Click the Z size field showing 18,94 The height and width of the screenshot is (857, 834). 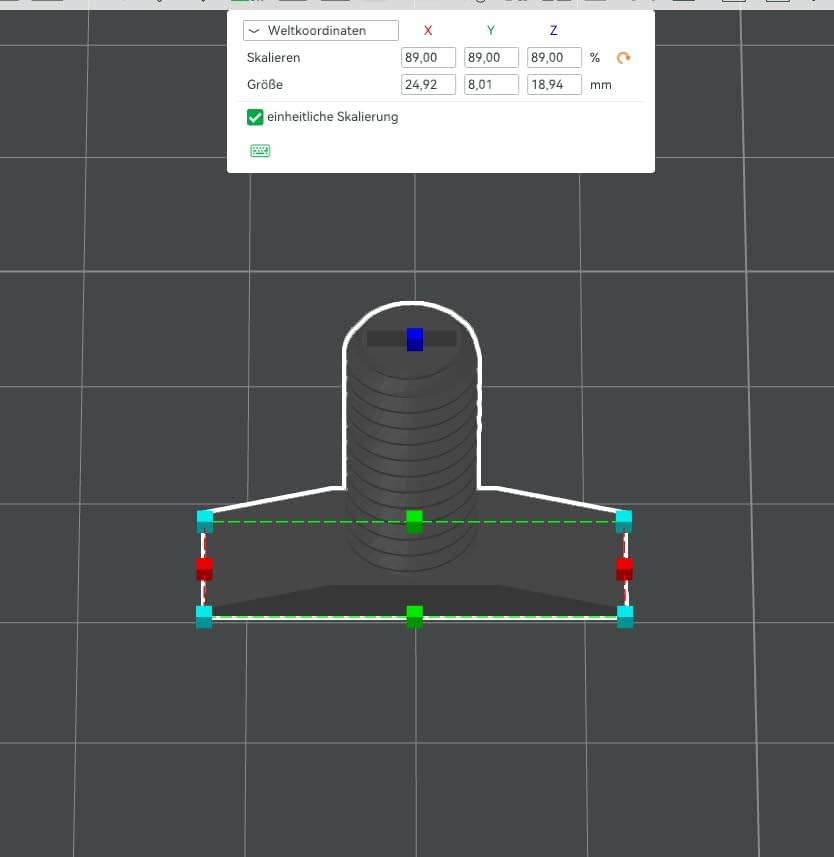pos(554,85)
